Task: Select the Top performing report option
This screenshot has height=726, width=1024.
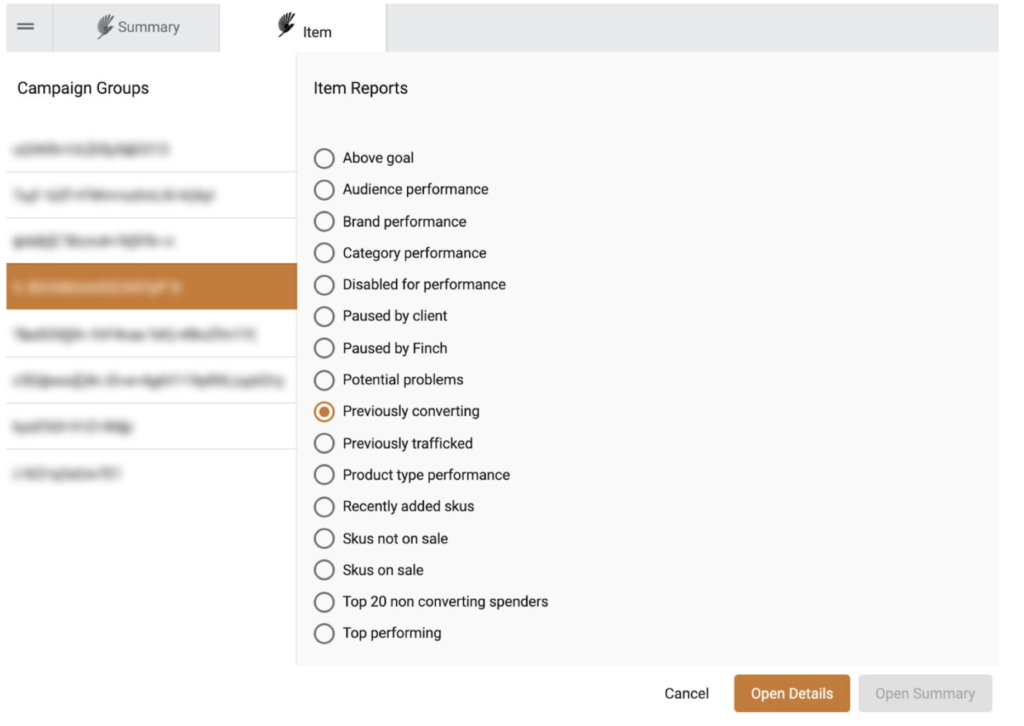Action: 324,633
